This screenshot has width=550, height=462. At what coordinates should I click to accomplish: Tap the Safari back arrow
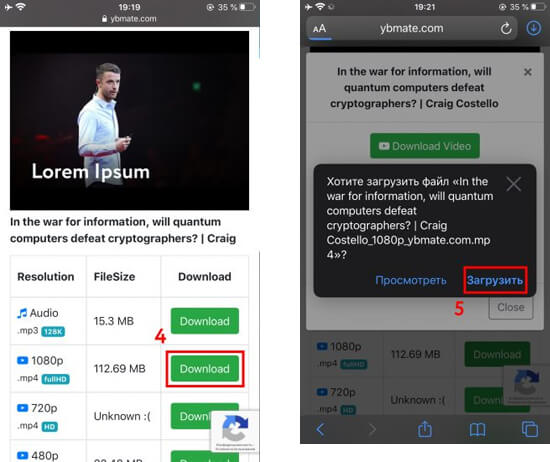click(320, 429)
